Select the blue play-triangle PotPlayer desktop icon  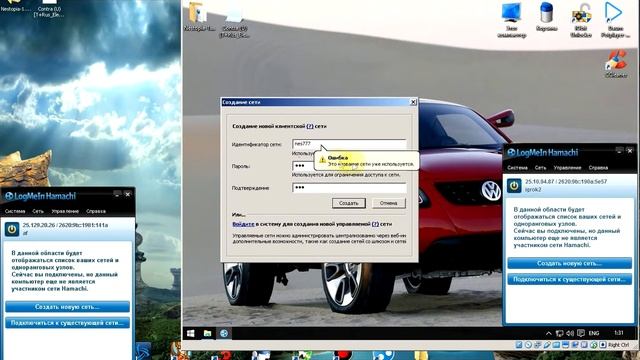point(613,13)
